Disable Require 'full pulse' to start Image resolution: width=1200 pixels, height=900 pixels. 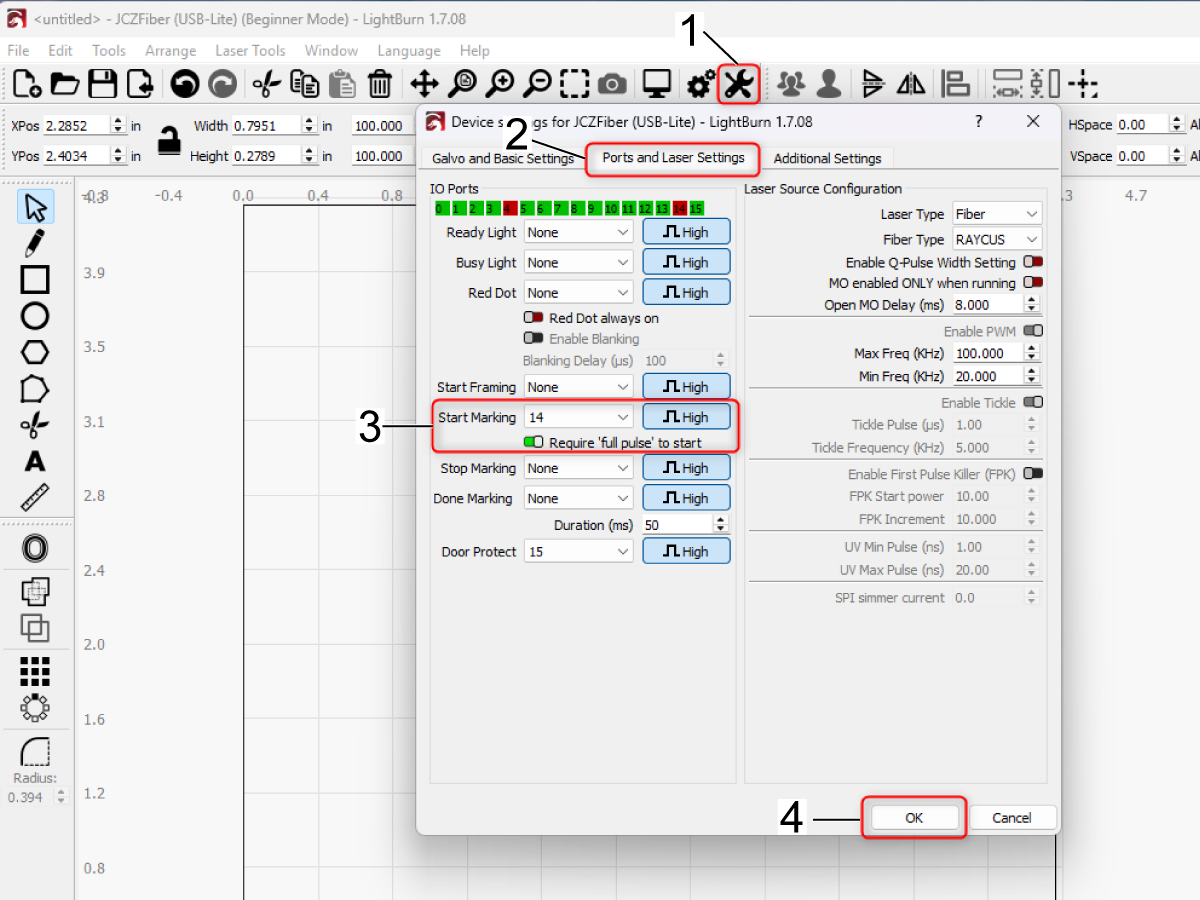click(x=533, y=442)
